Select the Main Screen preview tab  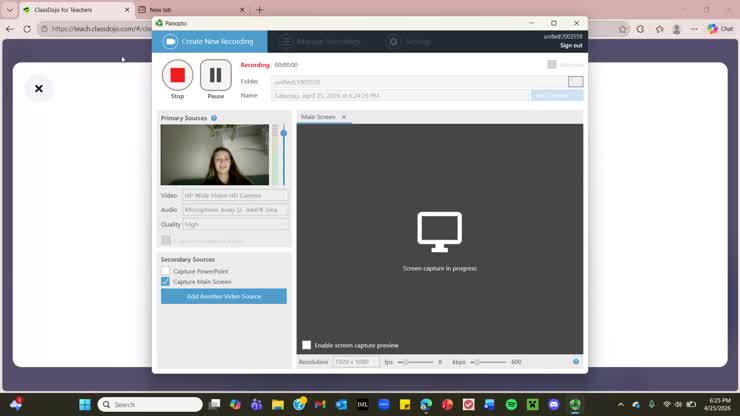tap(318, 117)
